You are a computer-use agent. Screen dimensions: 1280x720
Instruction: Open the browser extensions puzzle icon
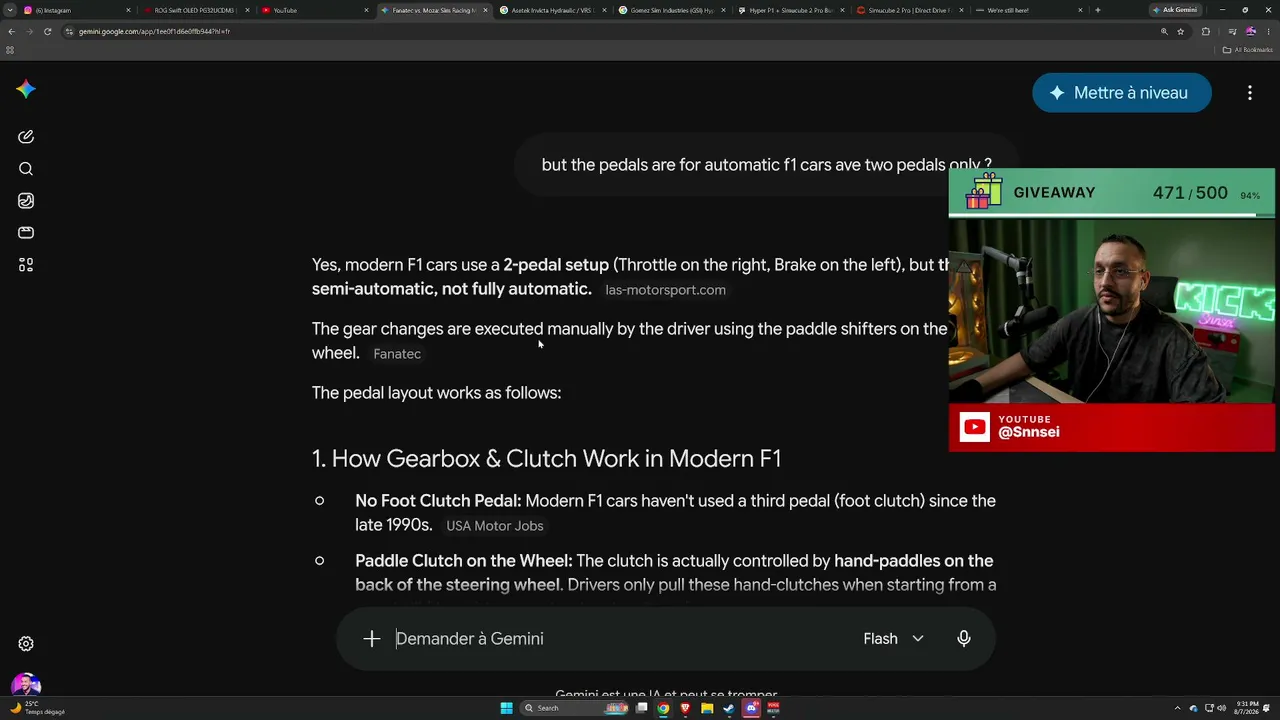[1205, 31]
